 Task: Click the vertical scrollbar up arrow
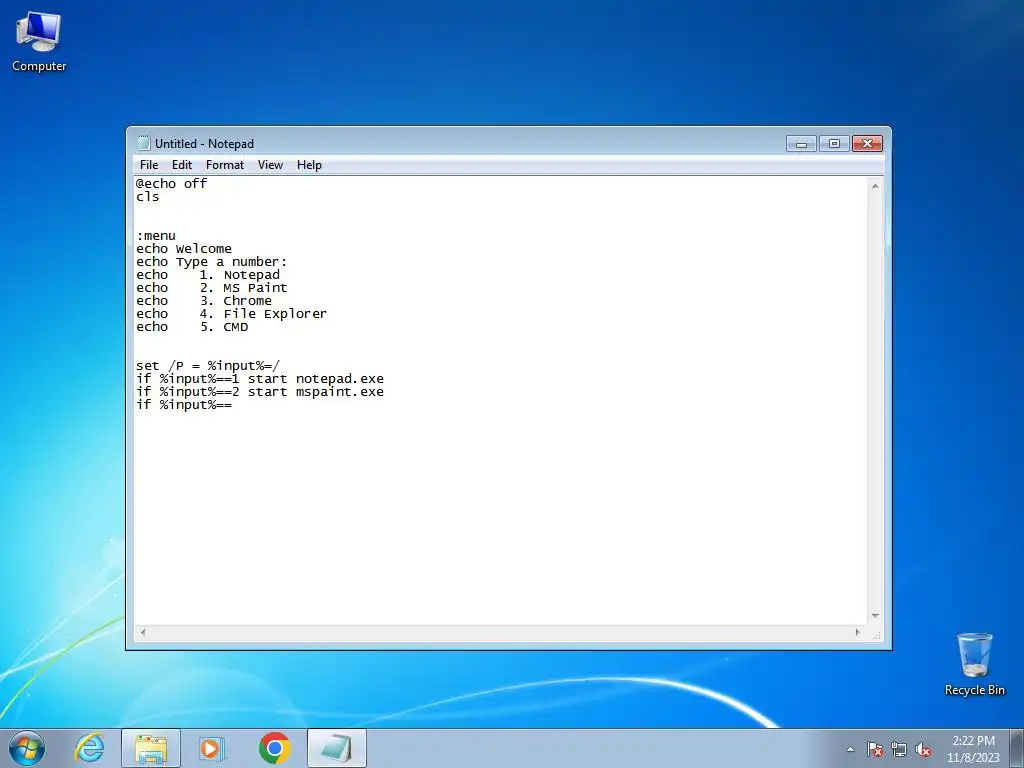point(875,186)
